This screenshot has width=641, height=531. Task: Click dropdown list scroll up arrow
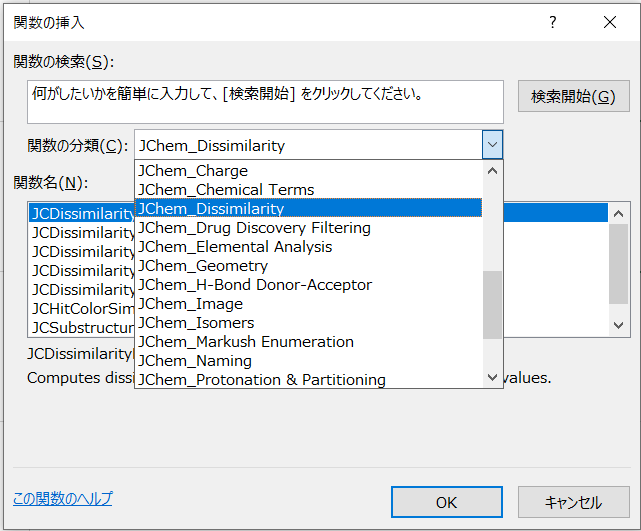493,171
